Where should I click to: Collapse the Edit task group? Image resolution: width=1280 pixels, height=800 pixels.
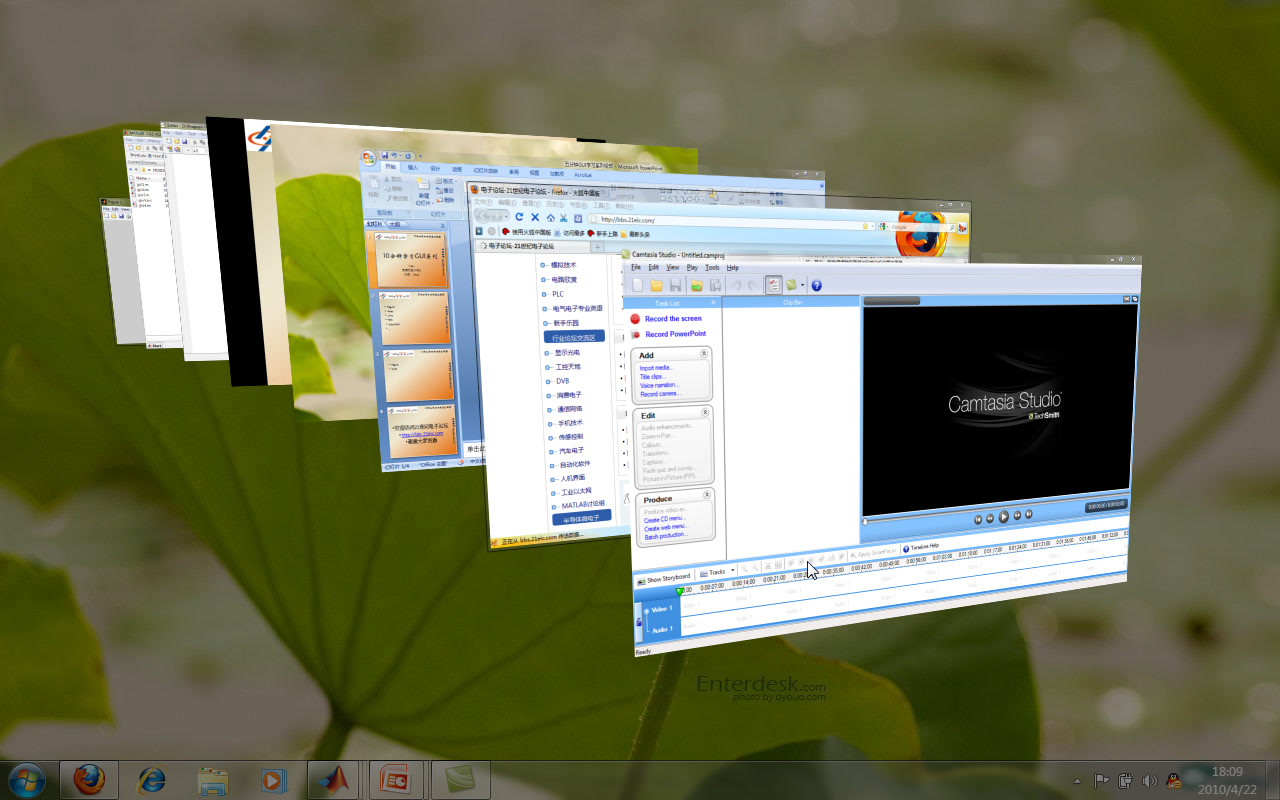[705, 412]
